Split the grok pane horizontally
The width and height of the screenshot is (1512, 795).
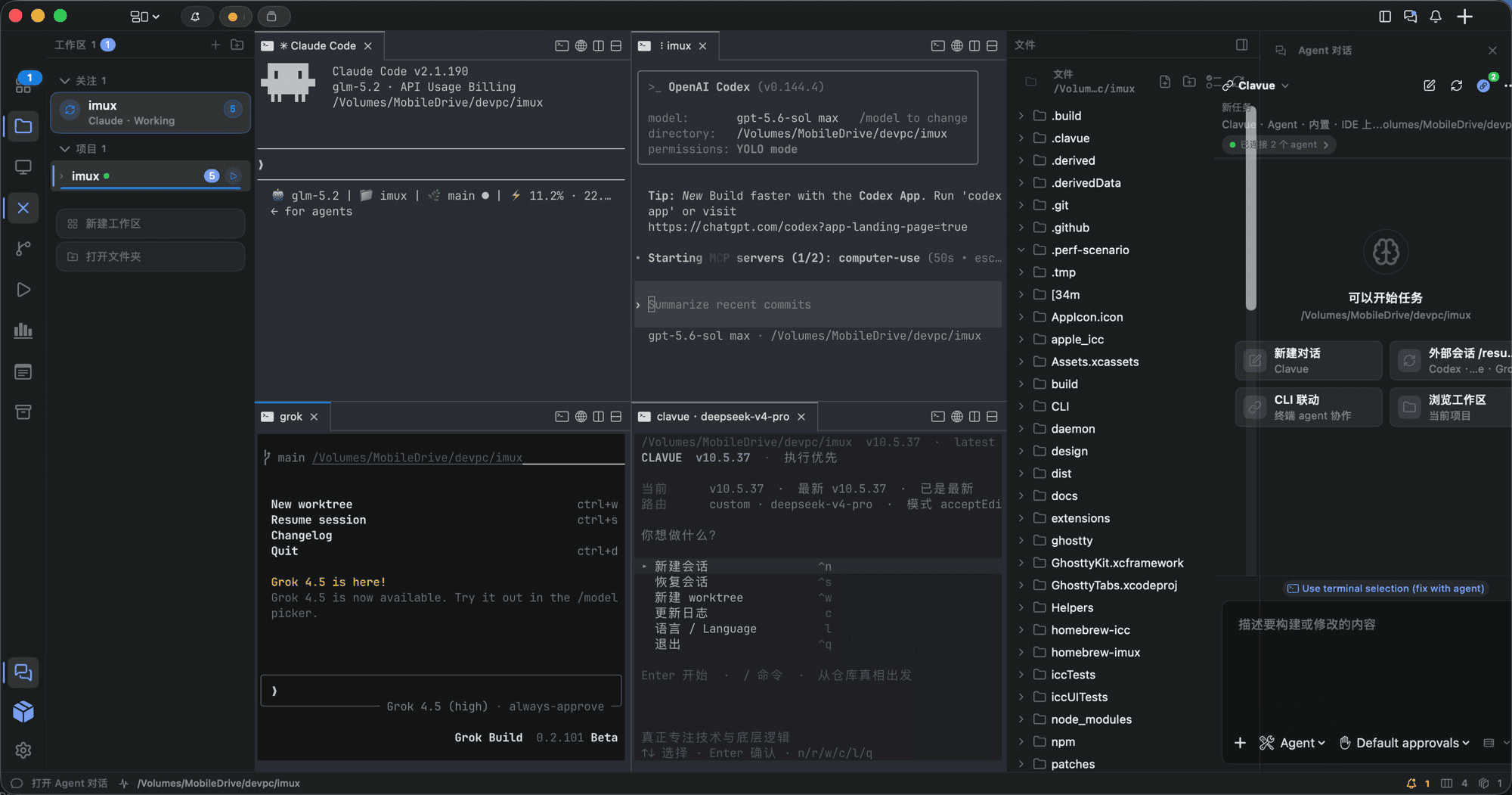pyautogui.click(x=616, y=417)
